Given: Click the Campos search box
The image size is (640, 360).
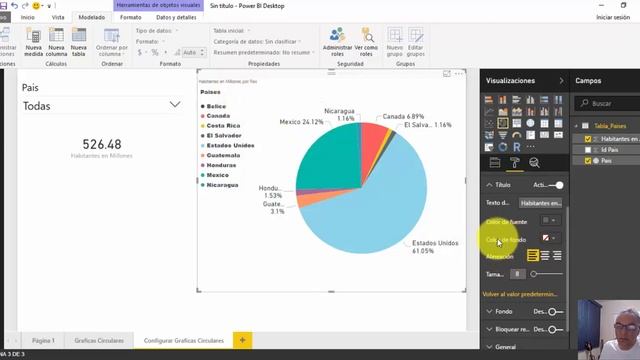Looking at the screenshot, I should point(608,104).
